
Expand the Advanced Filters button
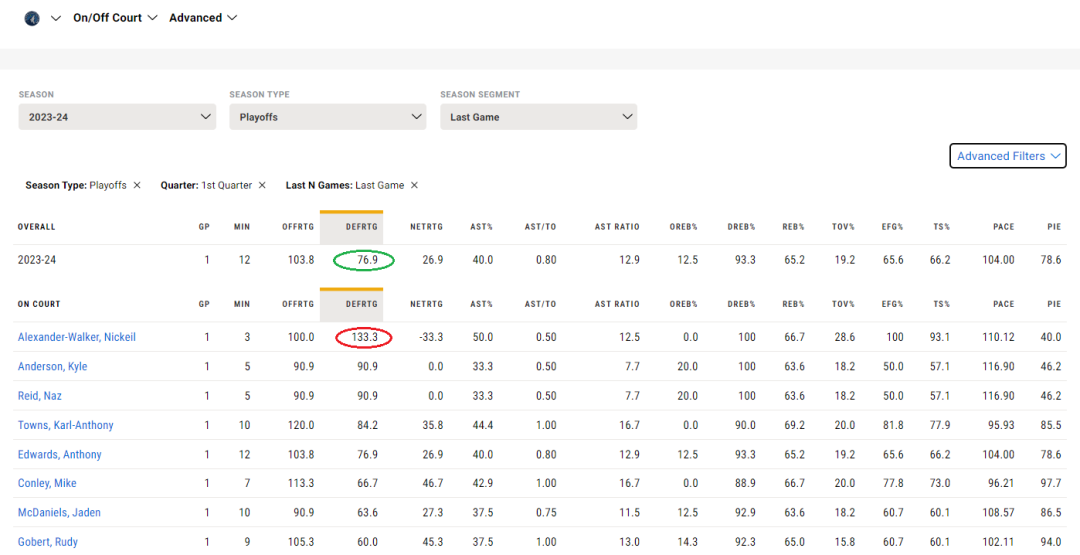point(1008,156)
